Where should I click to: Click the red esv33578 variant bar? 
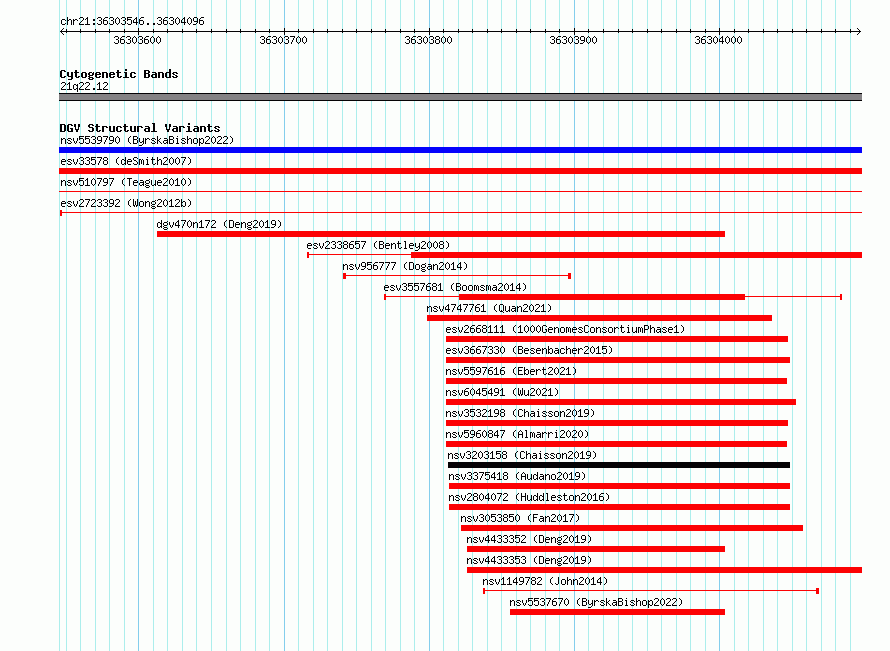460,171
